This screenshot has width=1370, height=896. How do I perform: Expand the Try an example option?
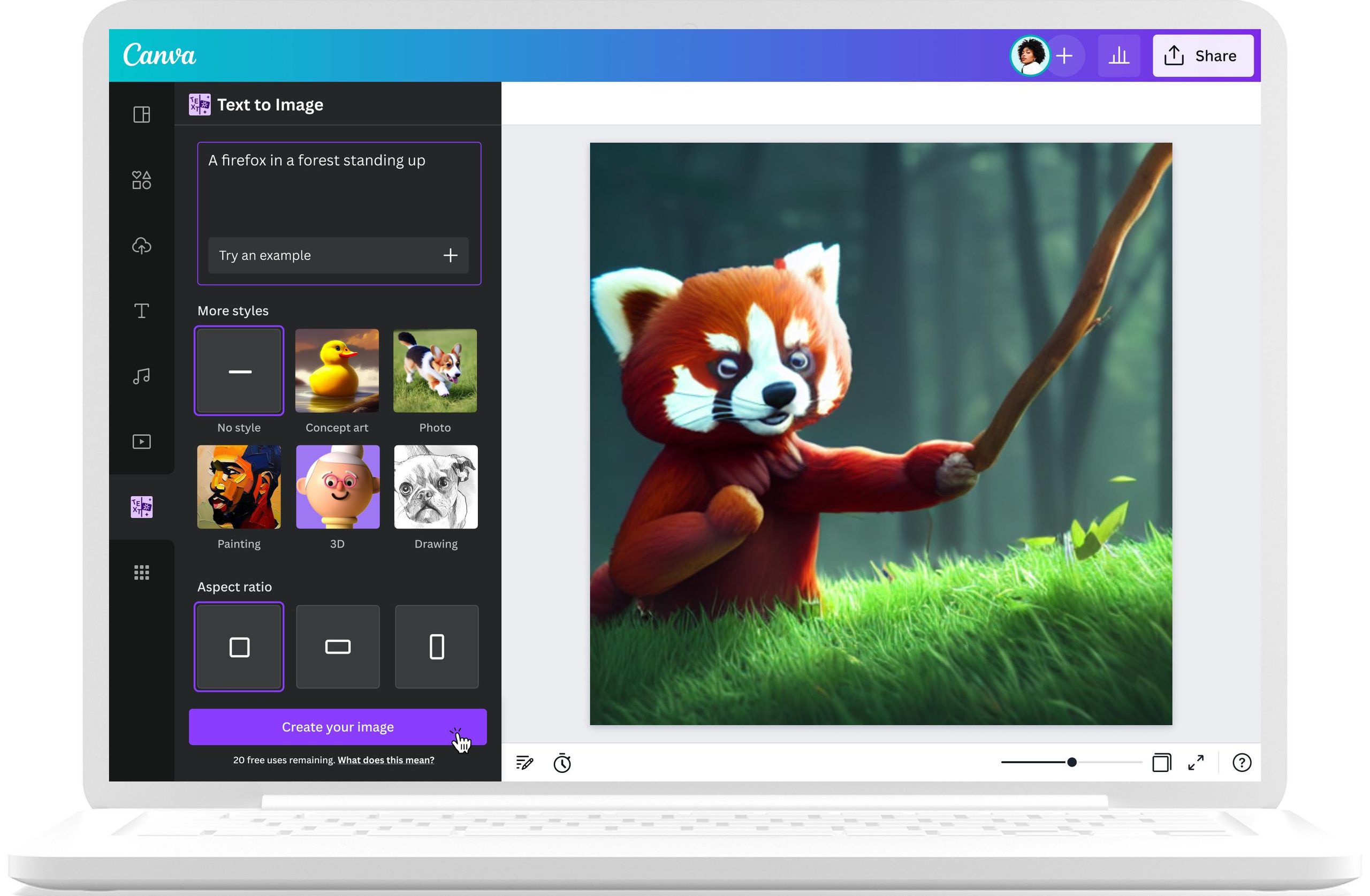[x=338, y=255]
